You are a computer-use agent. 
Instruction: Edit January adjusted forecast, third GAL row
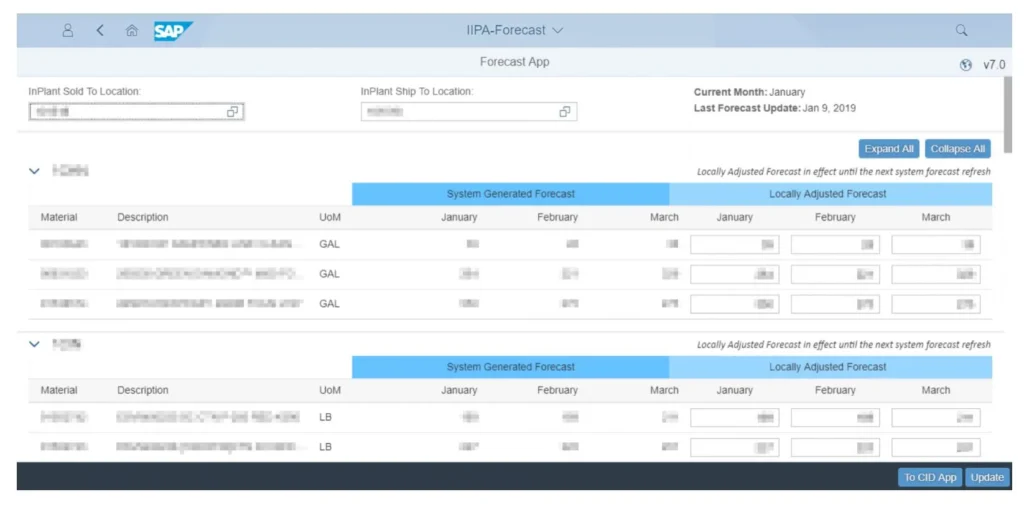tap(735, 304)
